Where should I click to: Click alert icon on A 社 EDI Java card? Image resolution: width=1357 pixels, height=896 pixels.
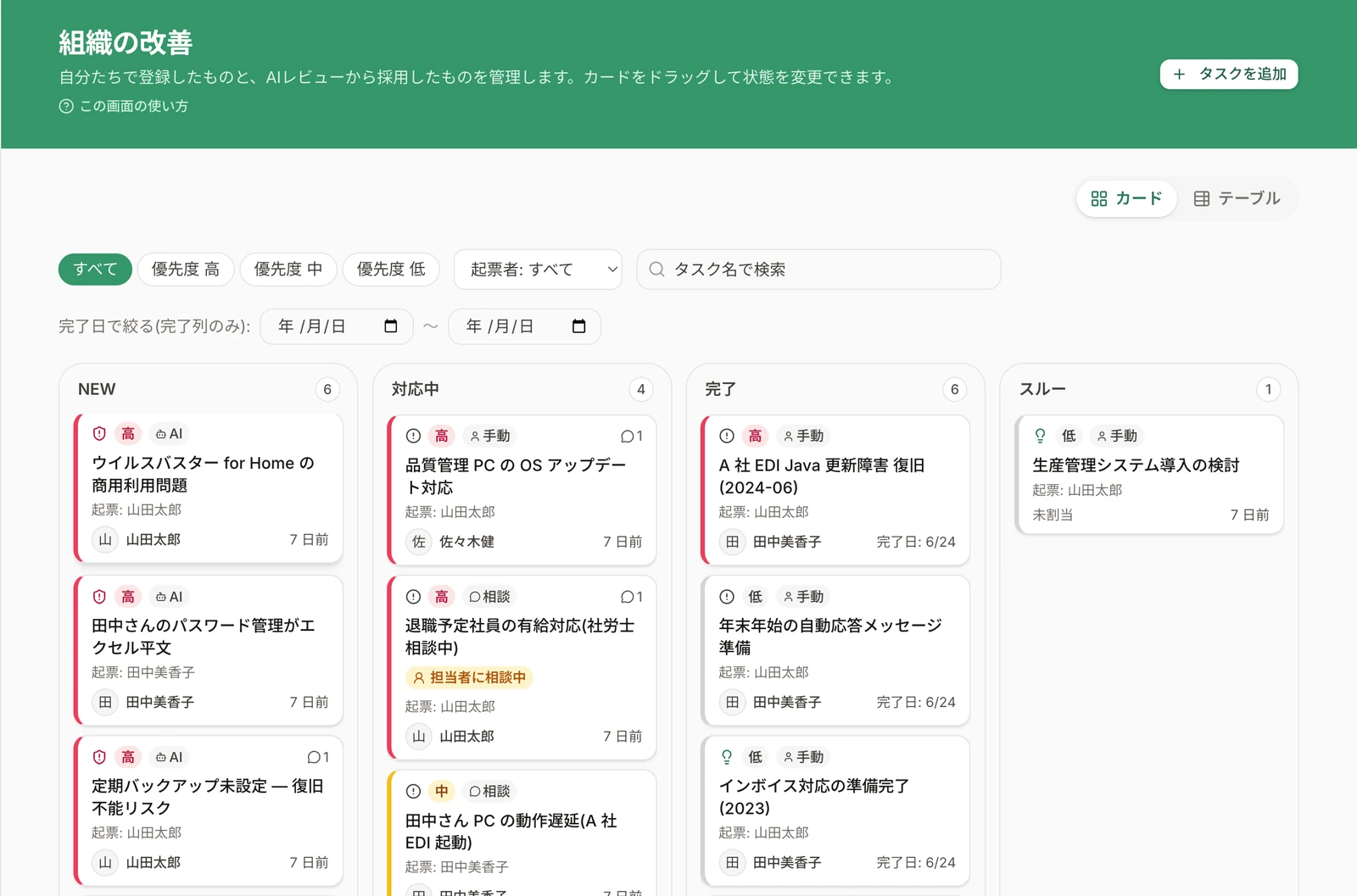(x=727, y=436)
